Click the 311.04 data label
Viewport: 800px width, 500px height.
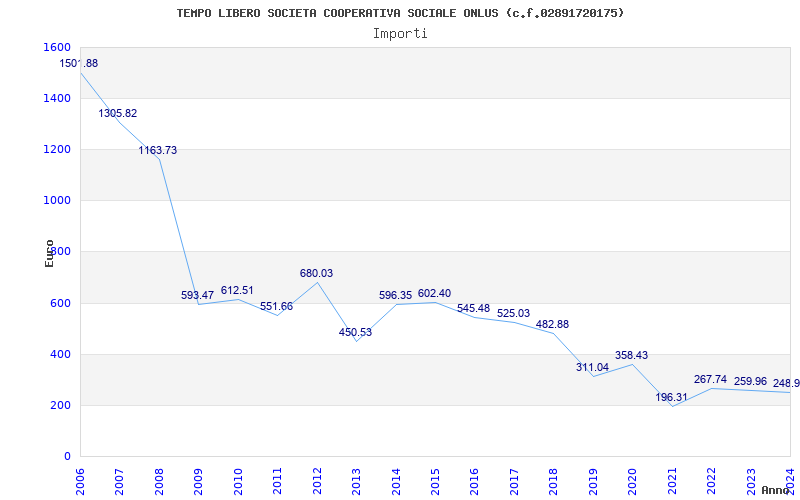click(592, 367)
